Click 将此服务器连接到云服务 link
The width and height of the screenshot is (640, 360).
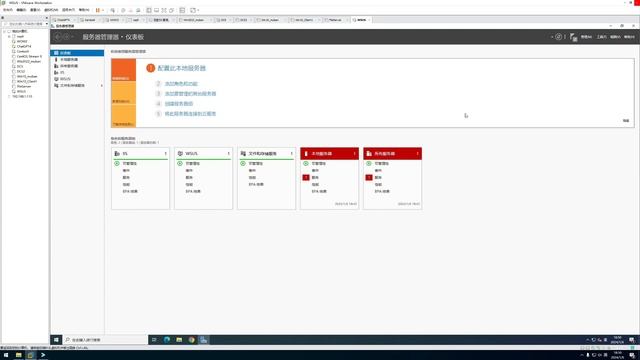(190, 114)
